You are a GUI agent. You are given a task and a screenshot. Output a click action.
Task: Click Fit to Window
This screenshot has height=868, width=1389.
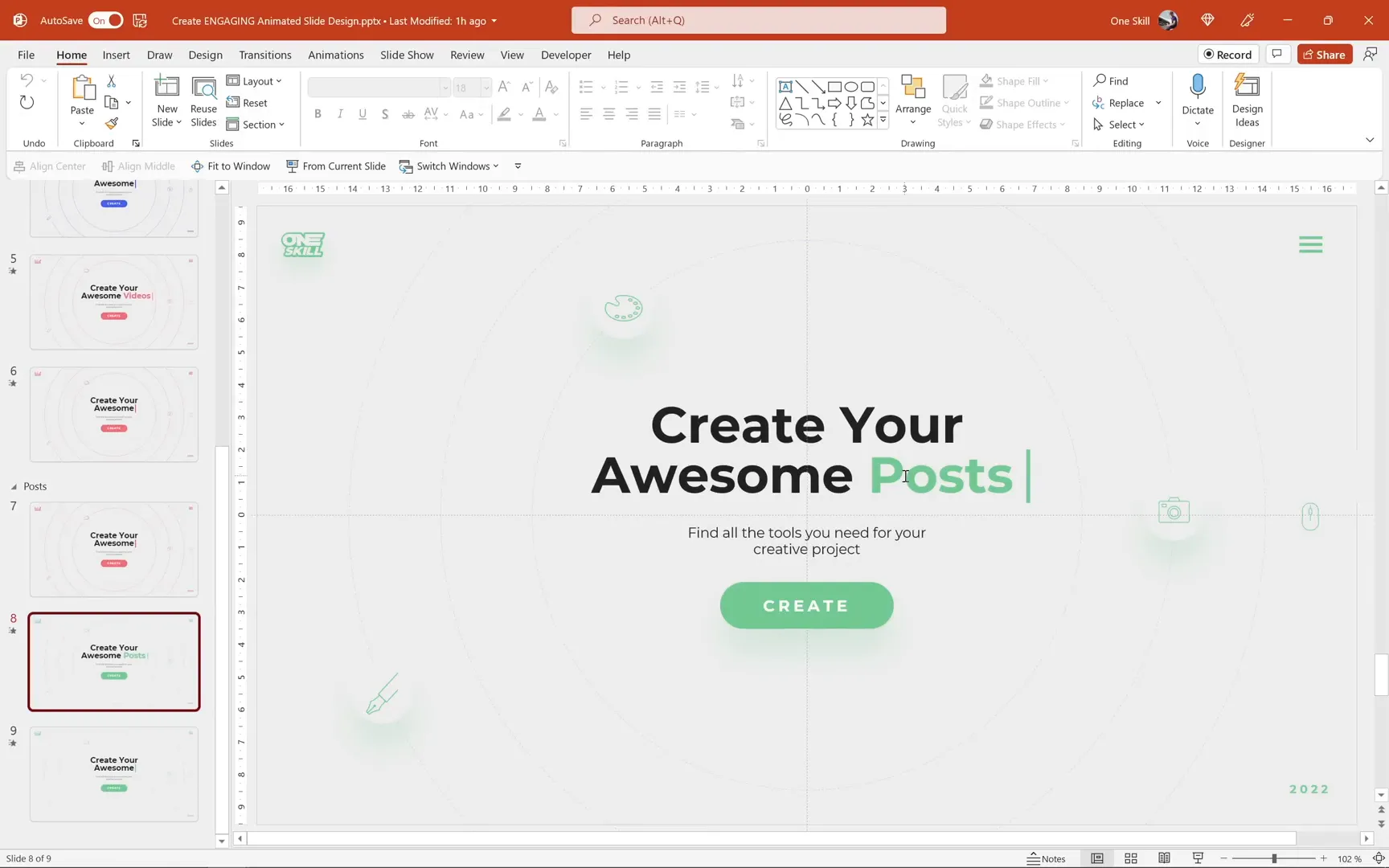tap(231, 166)
